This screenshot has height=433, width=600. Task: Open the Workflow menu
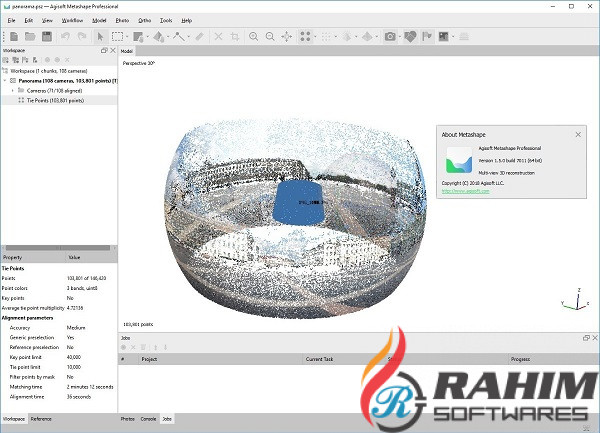click(72, 21)
